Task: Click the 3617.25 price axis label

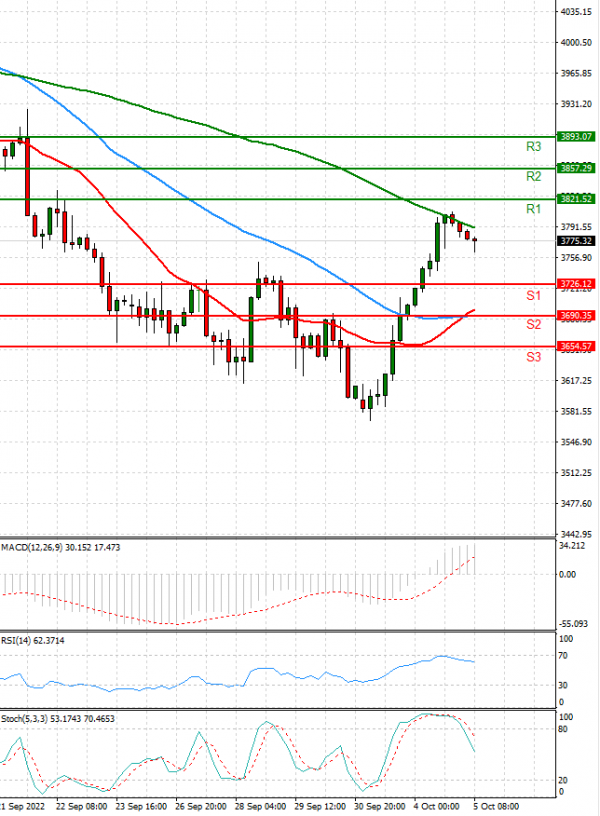Action: pyautogui.click(x=576, y=381)
